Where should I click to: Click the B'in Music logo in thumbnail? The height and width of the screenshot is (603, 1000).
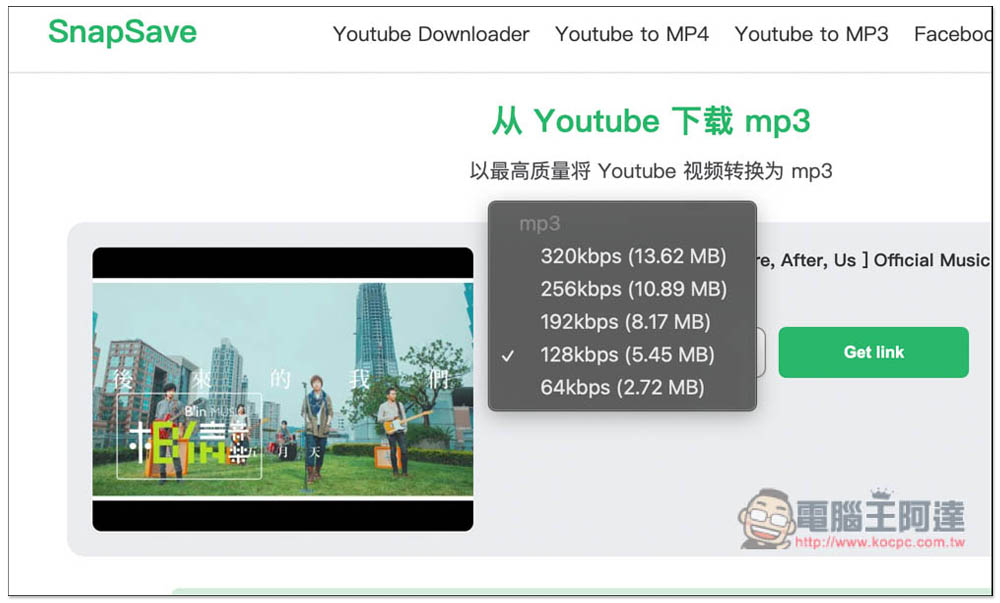click(189, 437)
